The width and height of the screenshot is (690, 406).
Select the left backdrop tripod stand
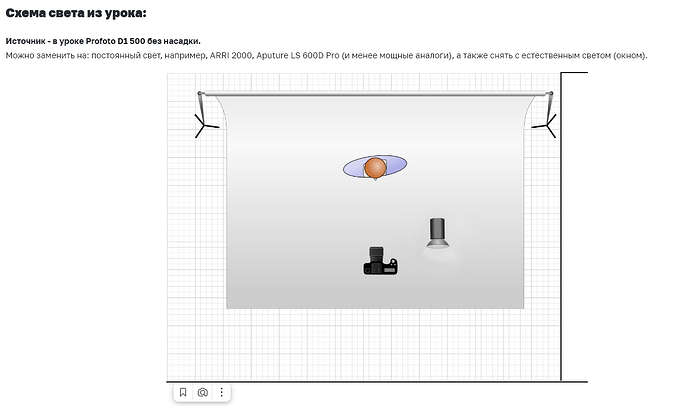click(x=204, y=125)
